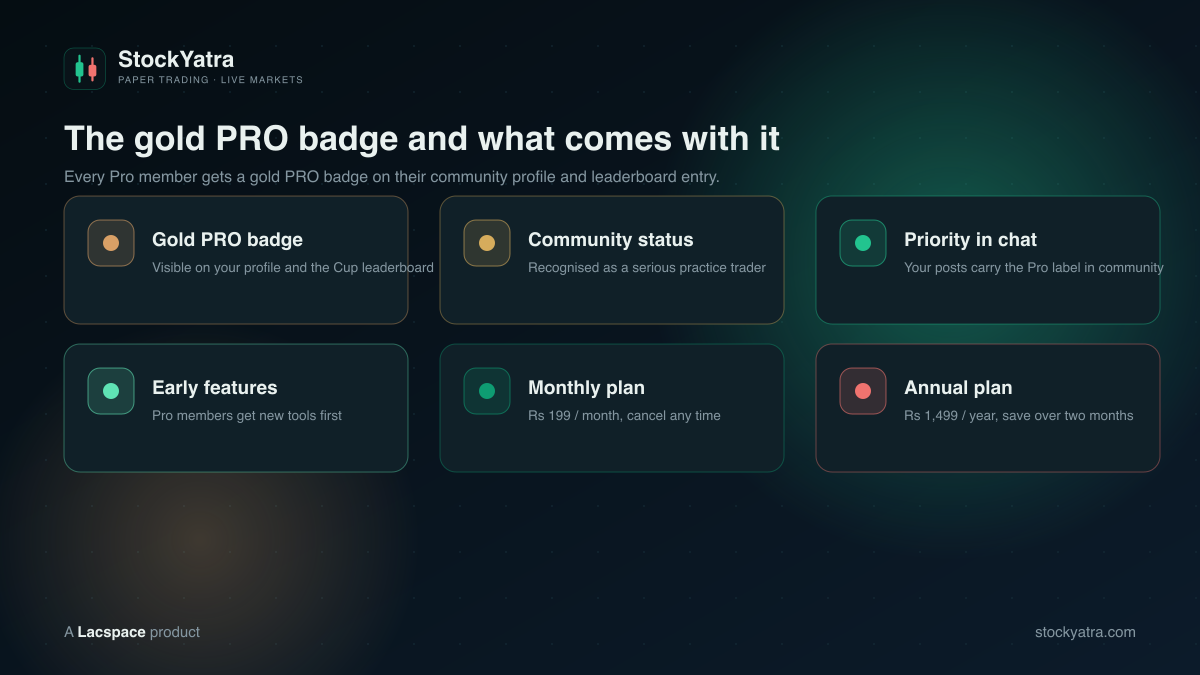
Task: Select the 'Priority in chat' card title
Action: 970,240
